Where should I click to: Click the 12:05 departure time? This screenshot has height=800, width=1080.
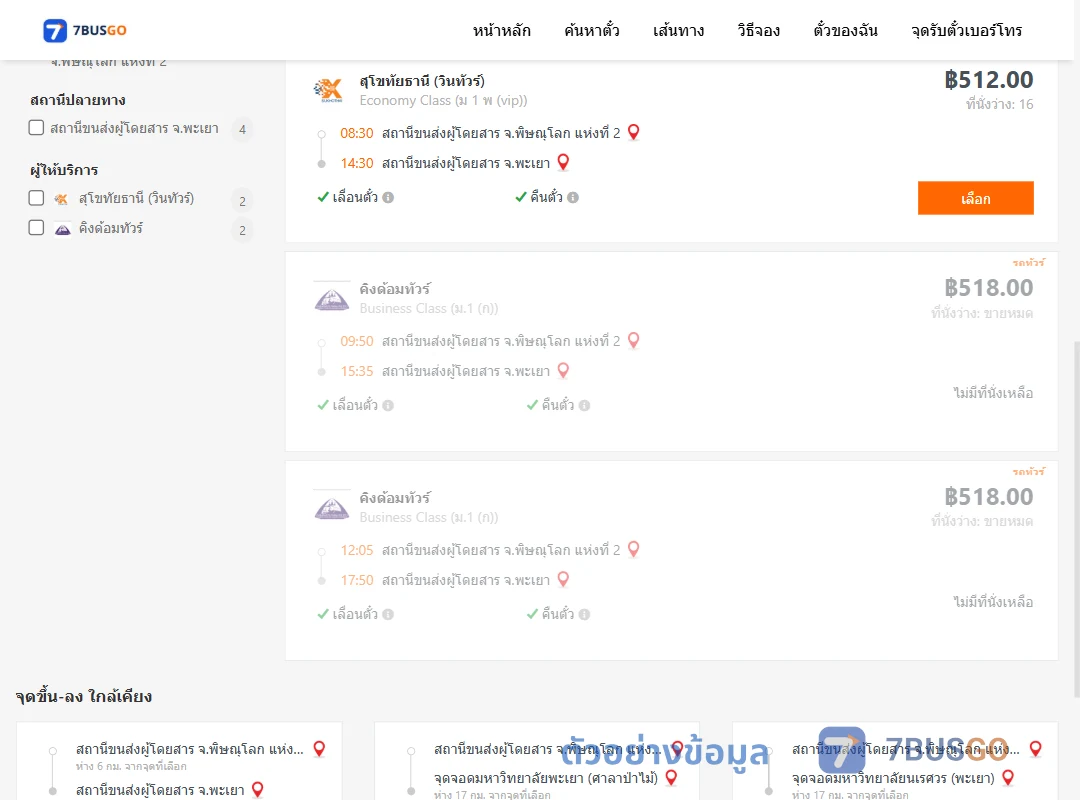(x=357, y=551)
